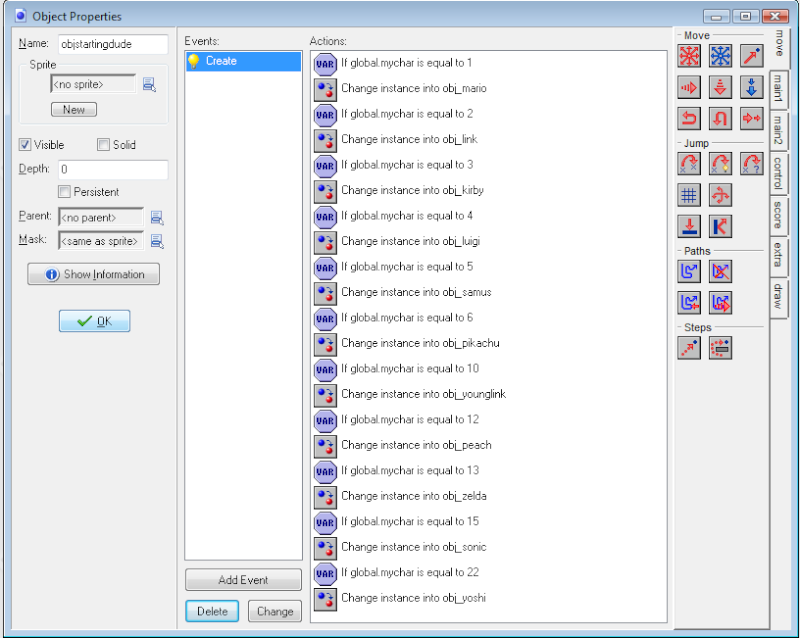Image resolution: width=800 pixels, height=638 pixels.
Task: Click the object Name input field
Action: click(113, 44)
